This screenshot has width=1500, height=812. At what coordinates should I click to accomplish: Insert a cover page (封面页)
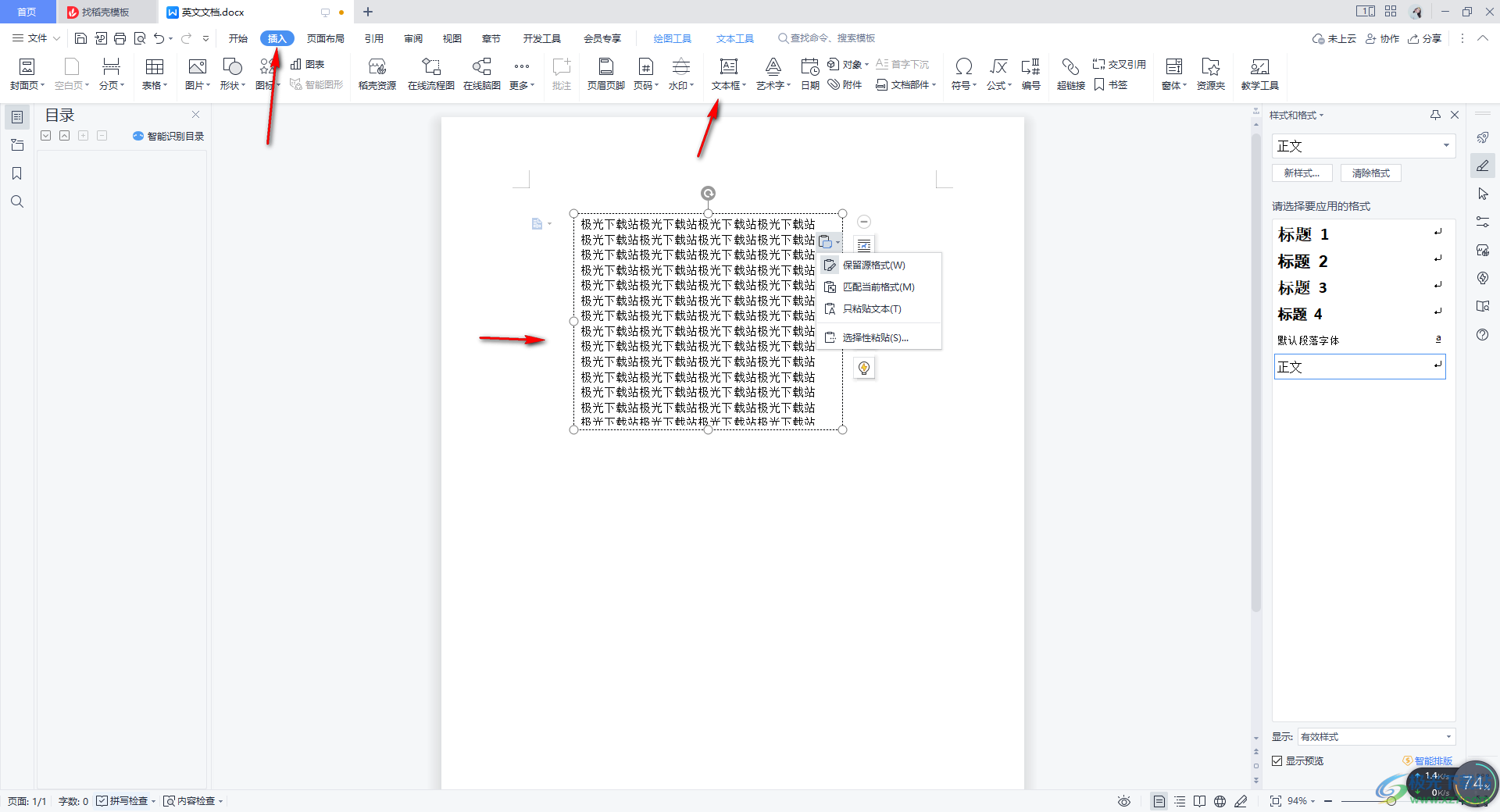[27, 74]
